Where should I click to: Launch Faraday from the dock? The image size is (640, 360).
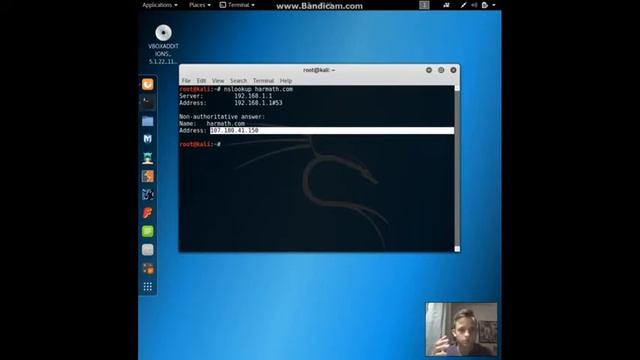coord(148,213)
